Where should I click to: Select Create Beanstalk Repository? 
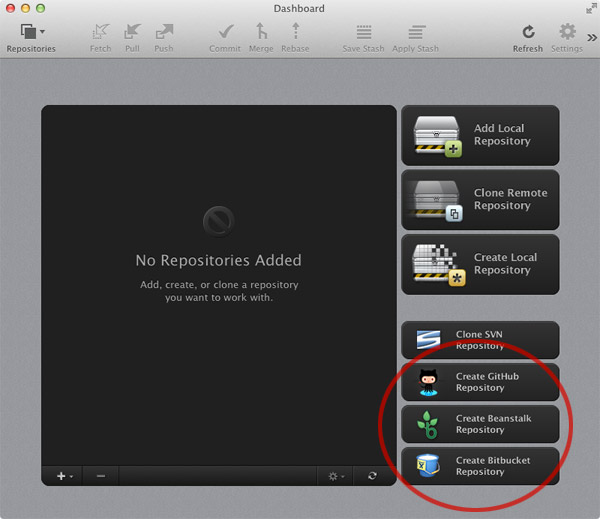click(x=480, y=424)
